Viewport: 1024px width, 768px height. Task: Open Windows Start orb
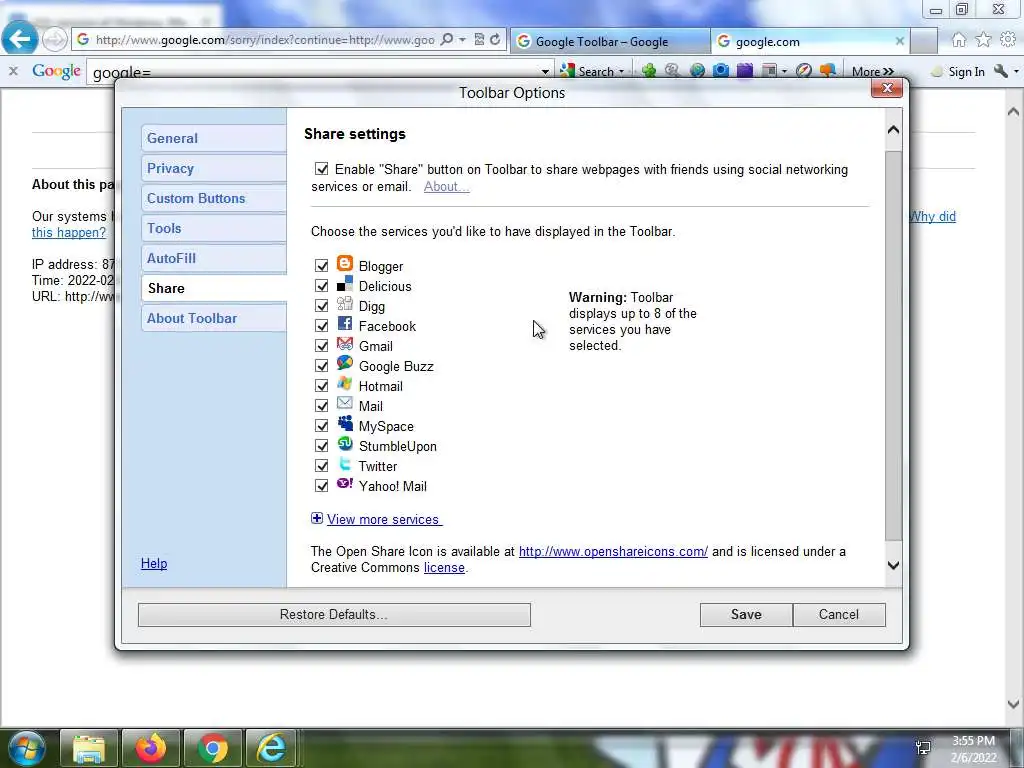pos(25,748)
